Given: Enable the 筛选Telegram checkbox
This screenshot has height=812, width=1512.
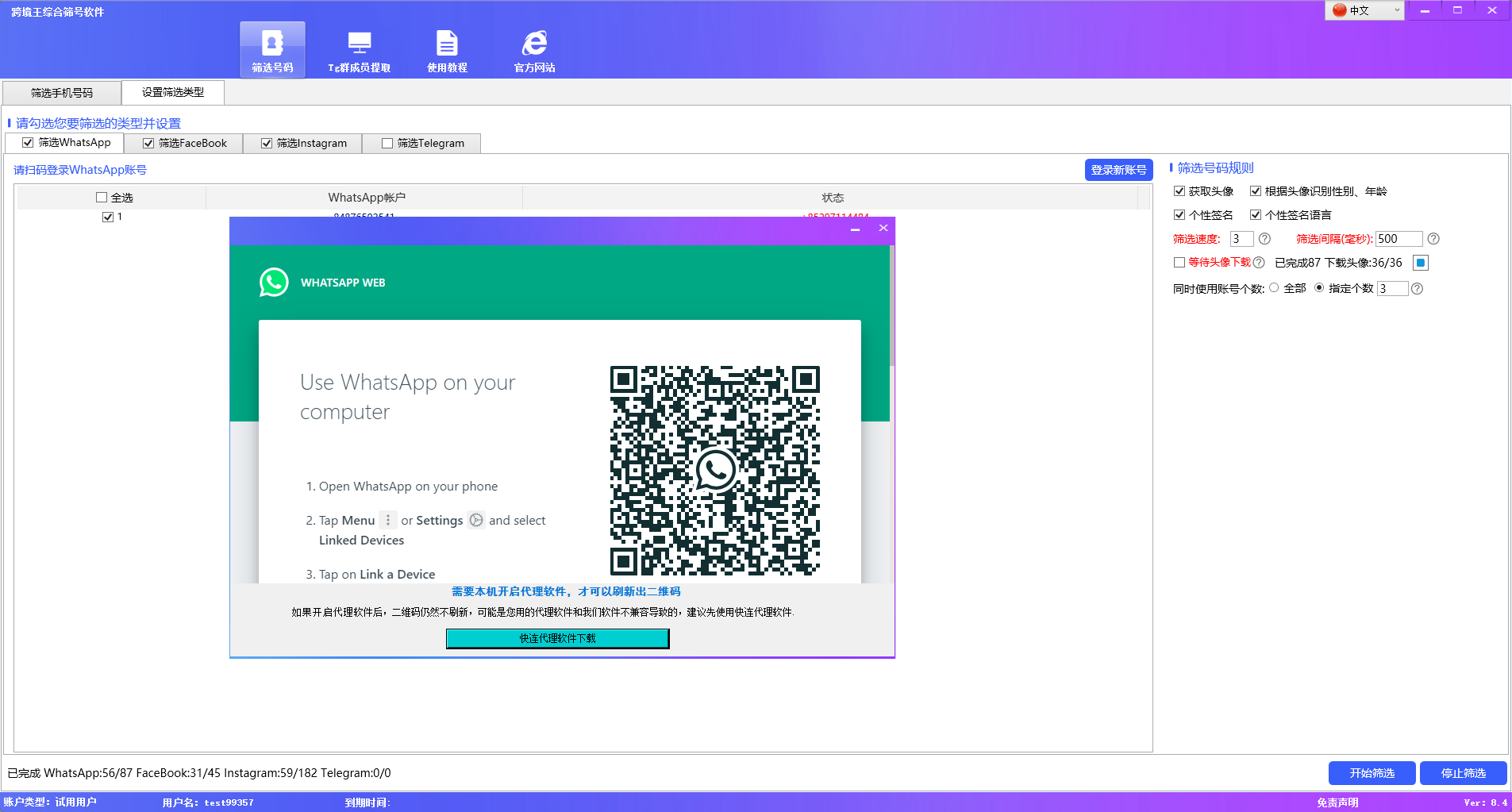Looking at the screenshot, I should tap(387, 144).
